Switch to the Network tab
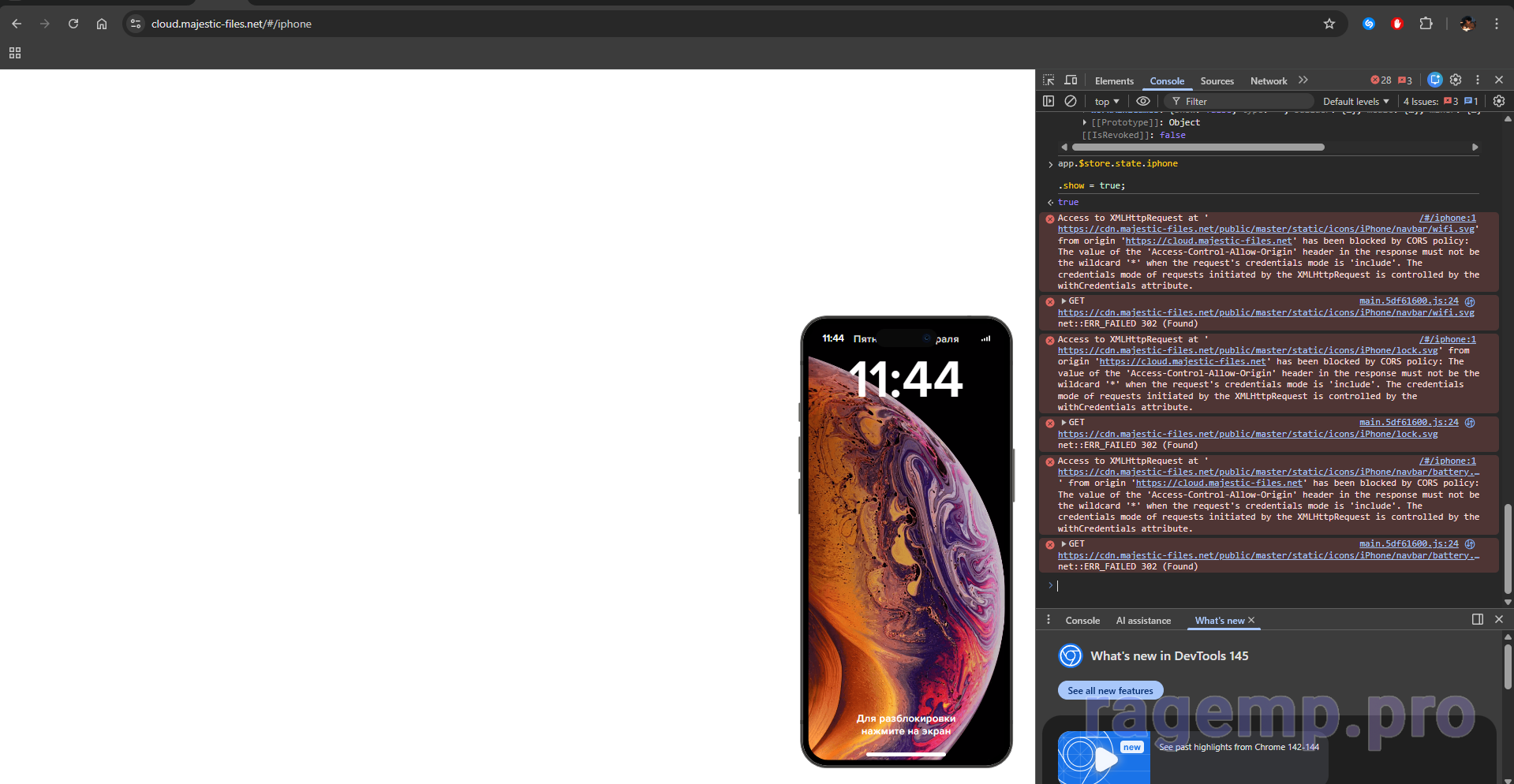This screenshot has width=1514, height=784. (1268, 81)
